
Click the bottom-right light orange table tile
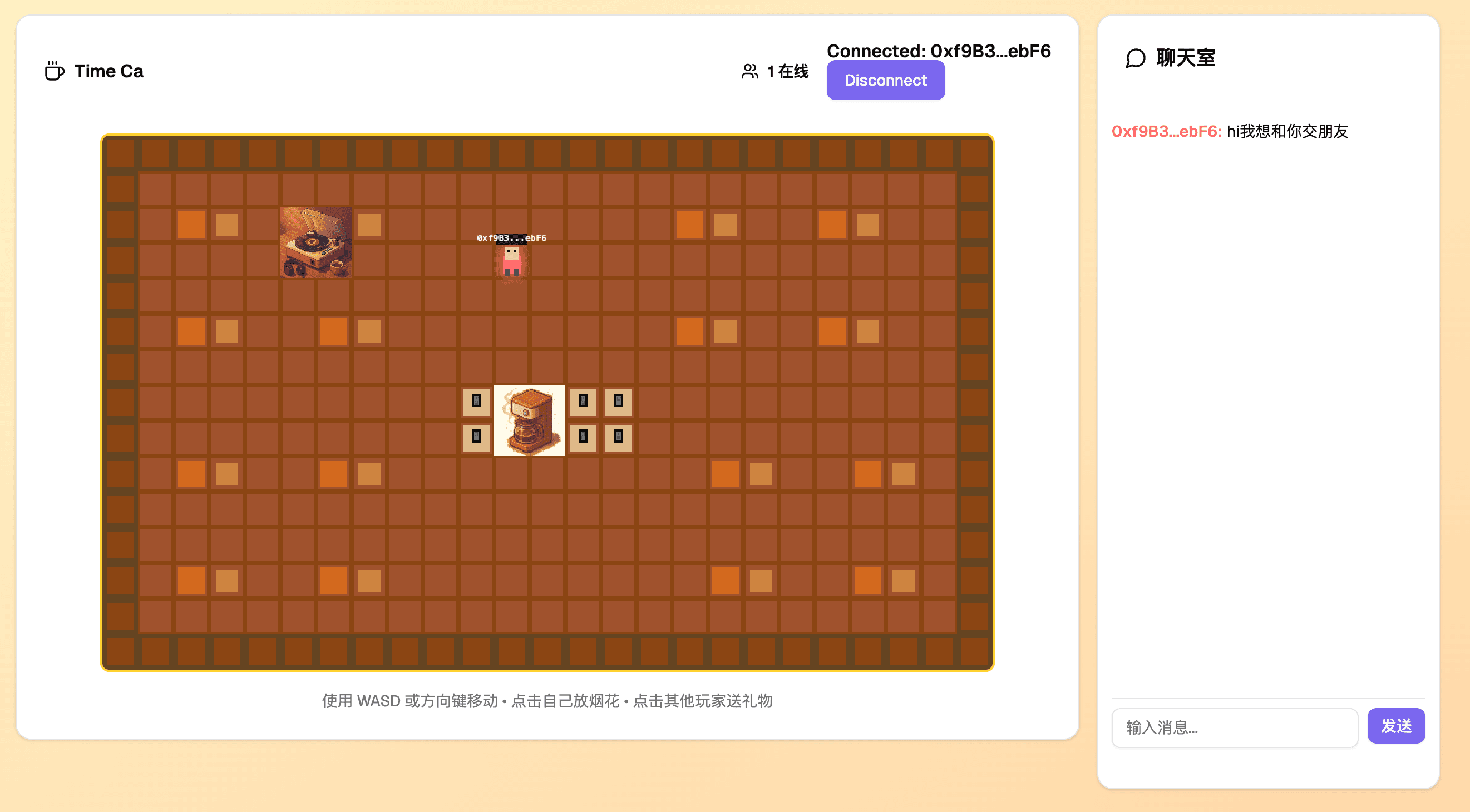click(x=904, y=581)
